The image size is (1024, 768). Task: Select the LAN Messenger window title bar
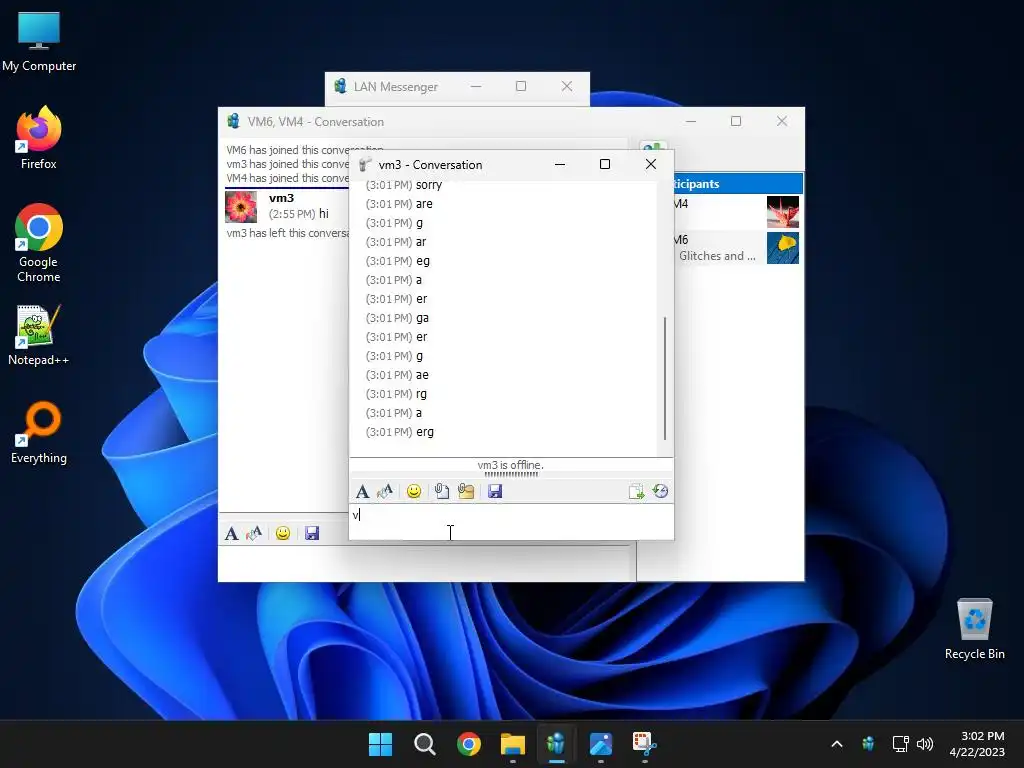457,86
